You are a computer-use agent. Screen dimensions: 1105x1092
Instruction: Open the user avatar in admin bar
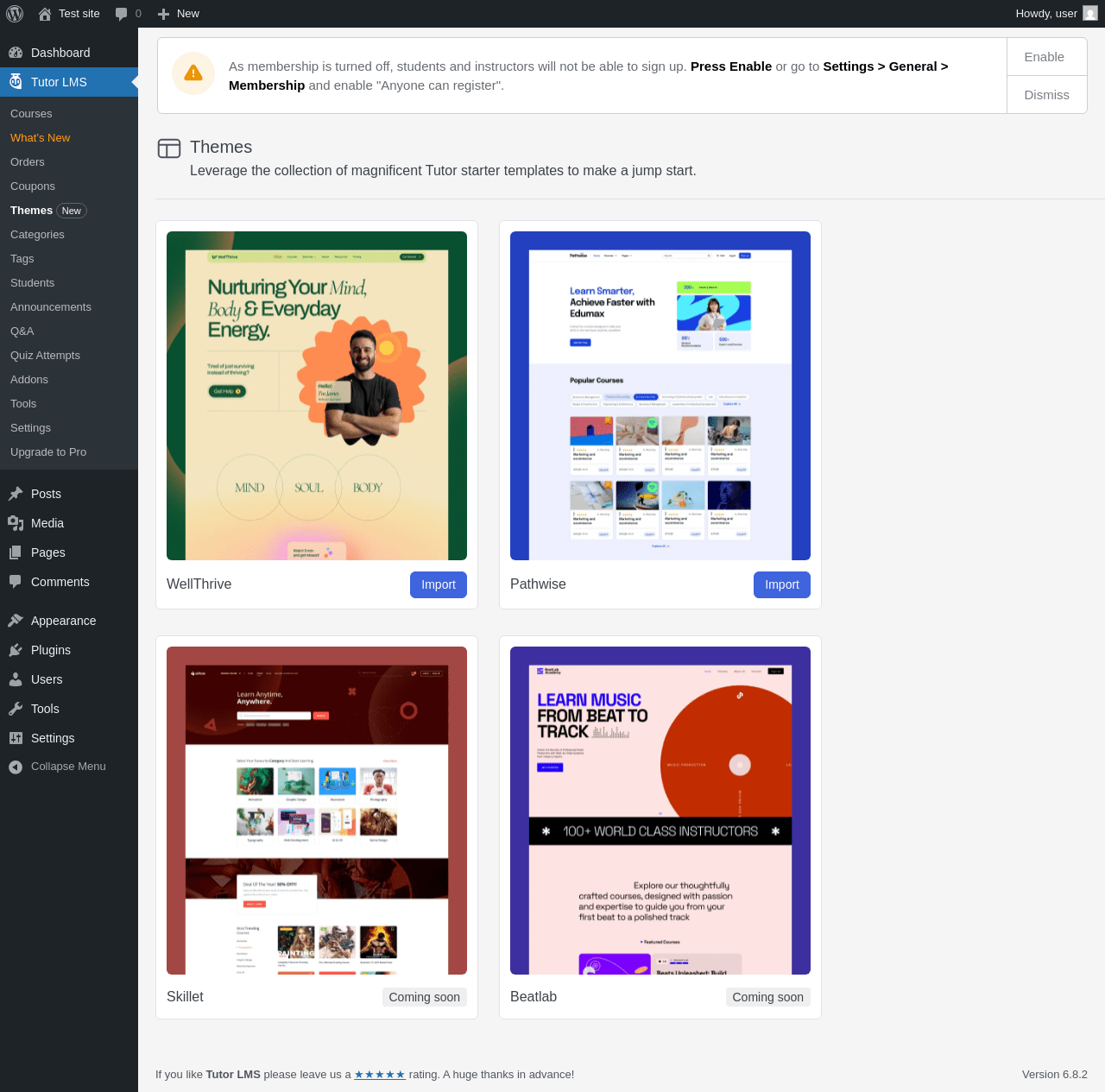click(1090, 14)
